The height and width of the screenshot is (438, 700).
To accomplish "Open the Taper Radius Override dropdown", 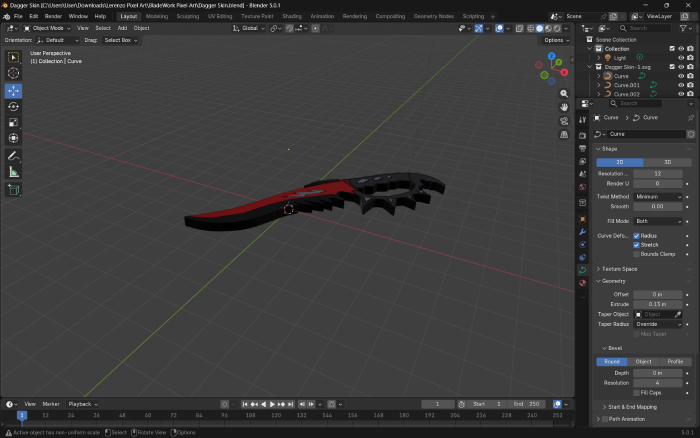I will (x=658, y=324).
